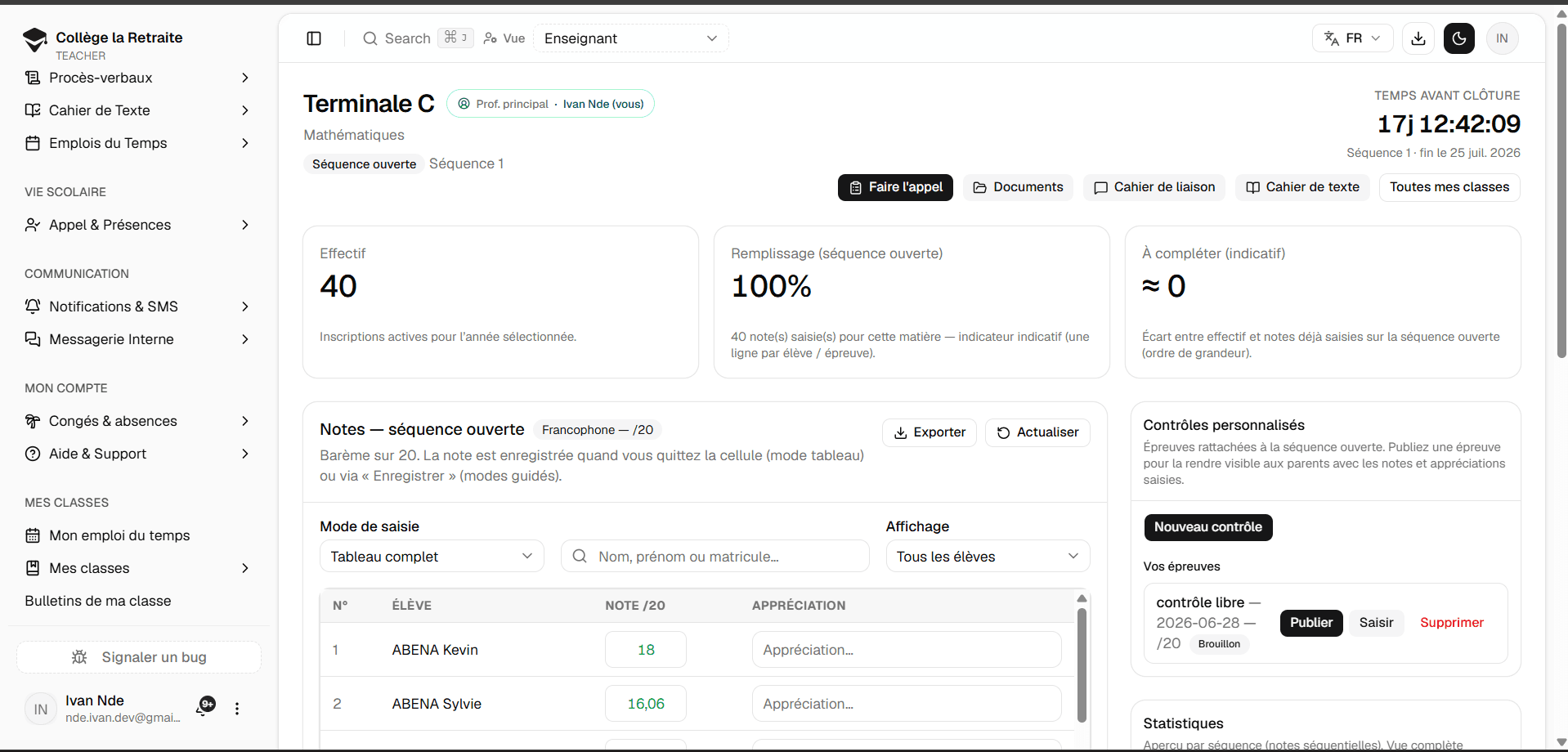Open Cahier de Texte sidebar item
The image size is (1568, 752).
[139, 110]
